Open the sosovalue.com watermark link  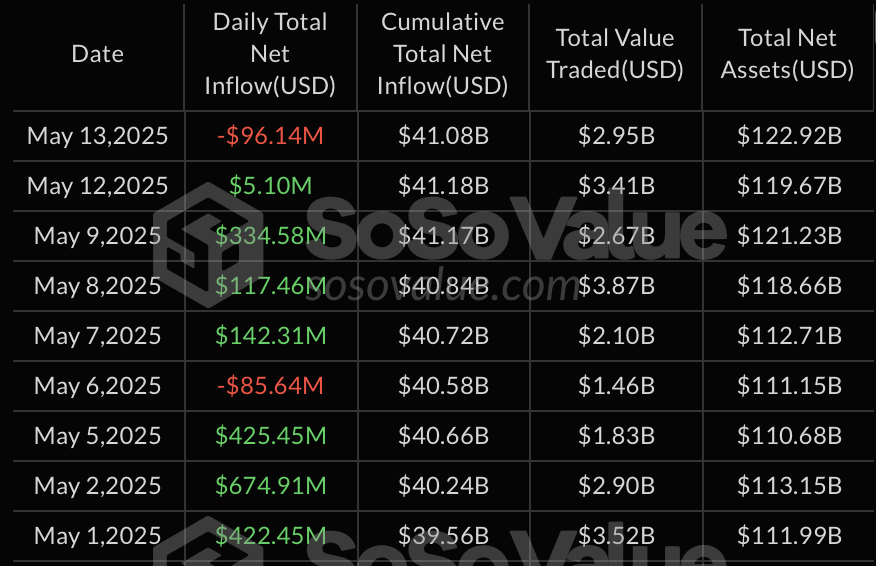[442, 286]
